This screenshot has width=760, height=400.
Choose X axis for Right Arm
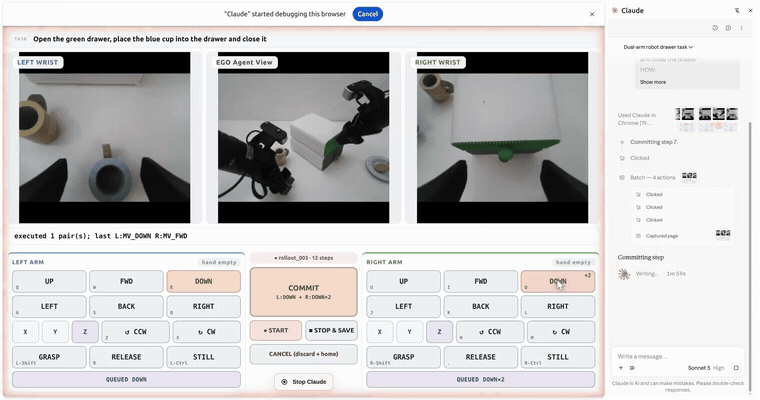(x=380, y=332)
